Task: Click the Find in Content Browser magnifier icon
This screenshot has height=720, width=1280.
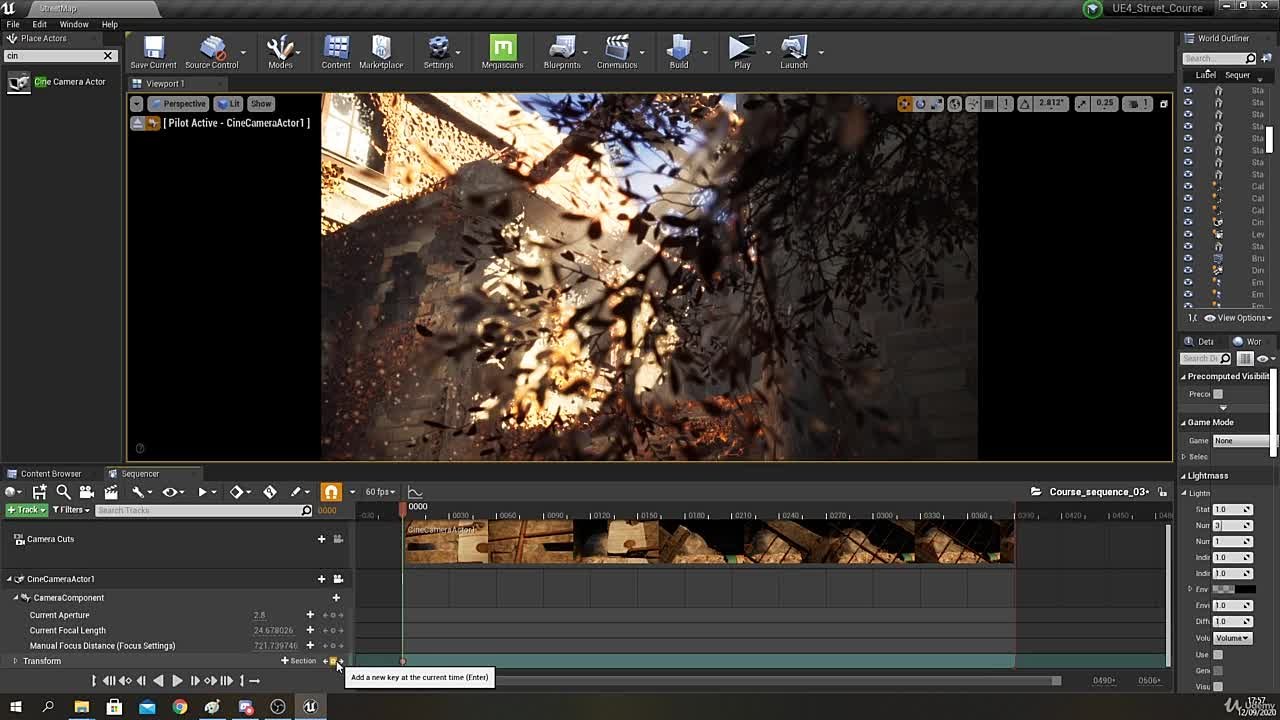Action: pos(63,491)
